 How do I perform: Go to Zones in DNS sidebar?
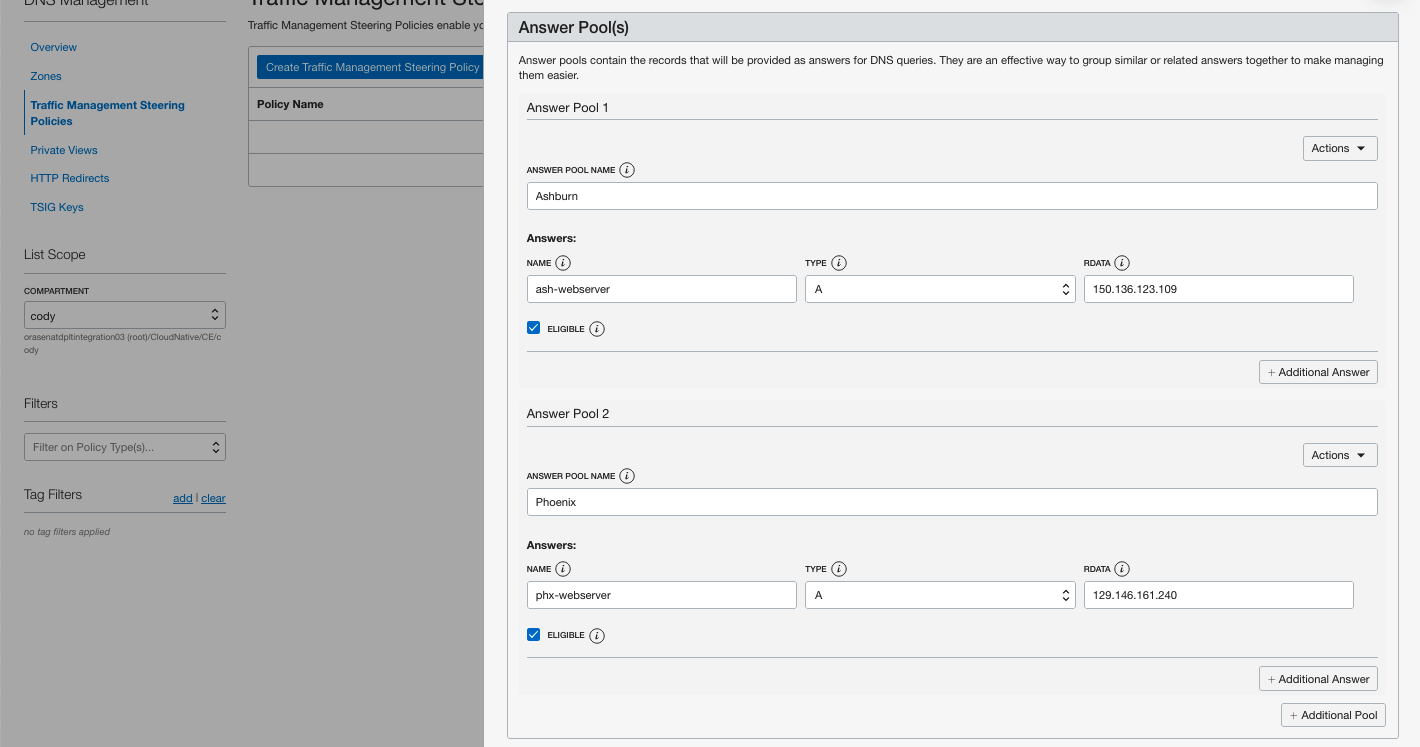click(46, 76)
